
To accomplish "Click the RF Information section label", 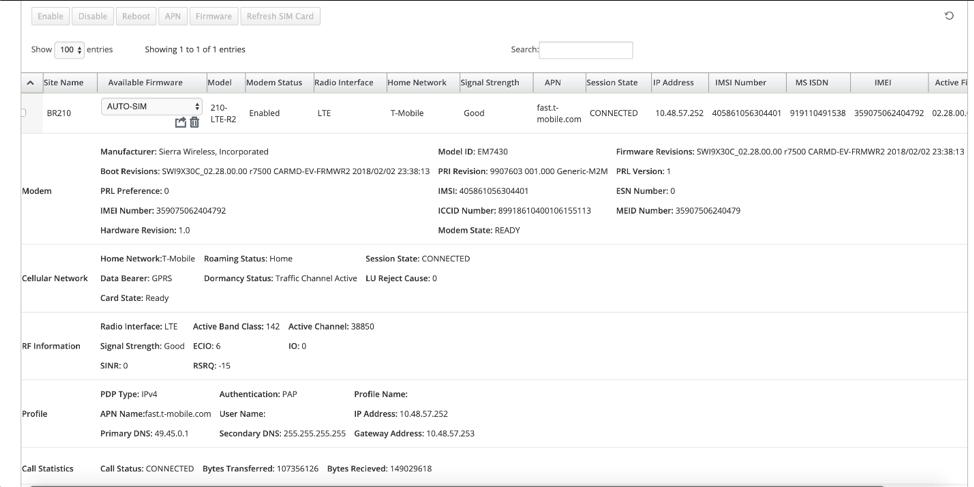I will 51,346.
